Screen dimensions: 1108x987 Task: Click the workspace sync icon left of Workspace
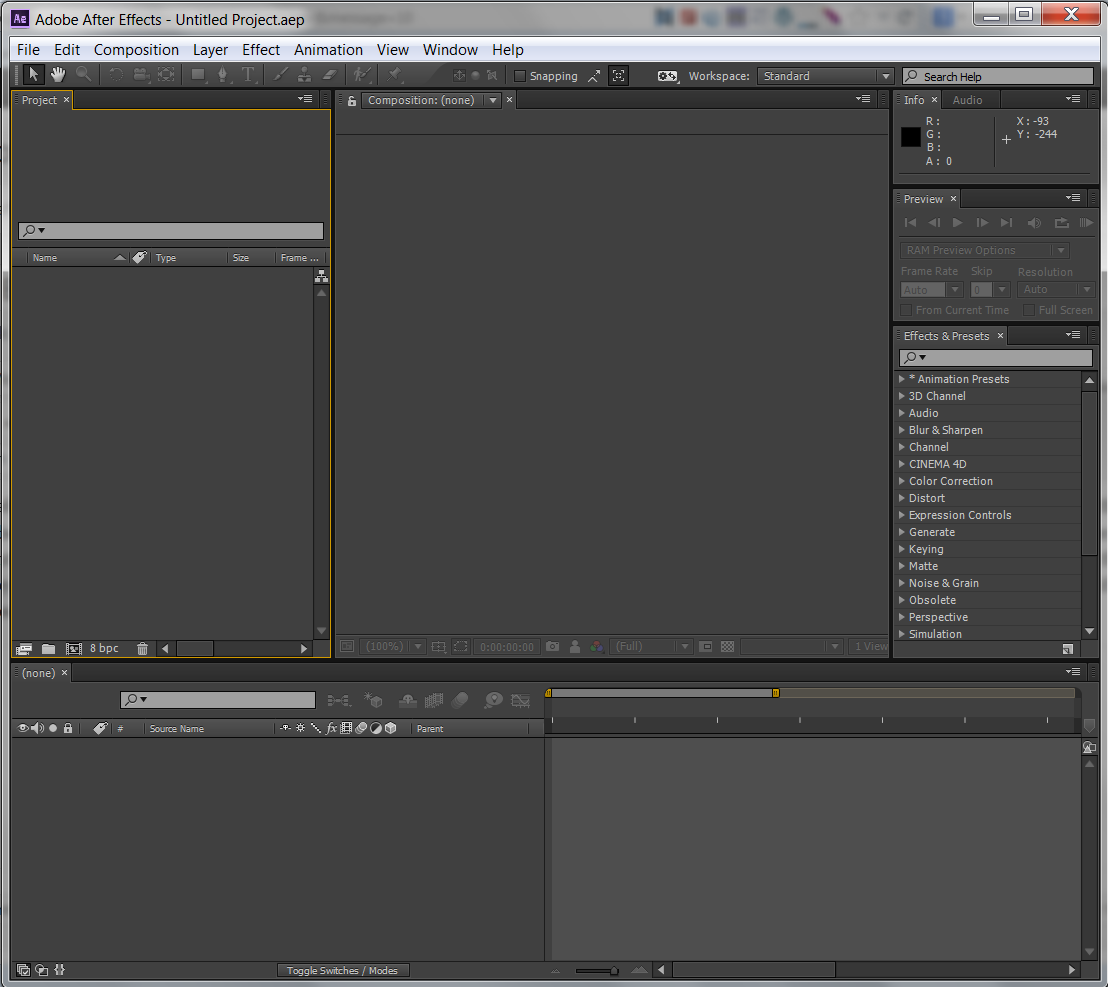point(668,76)
